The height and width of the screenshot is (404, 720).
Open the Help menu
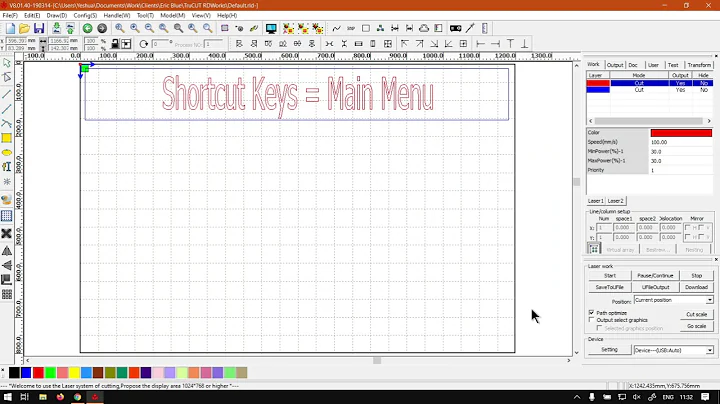[x=227, y=16]
